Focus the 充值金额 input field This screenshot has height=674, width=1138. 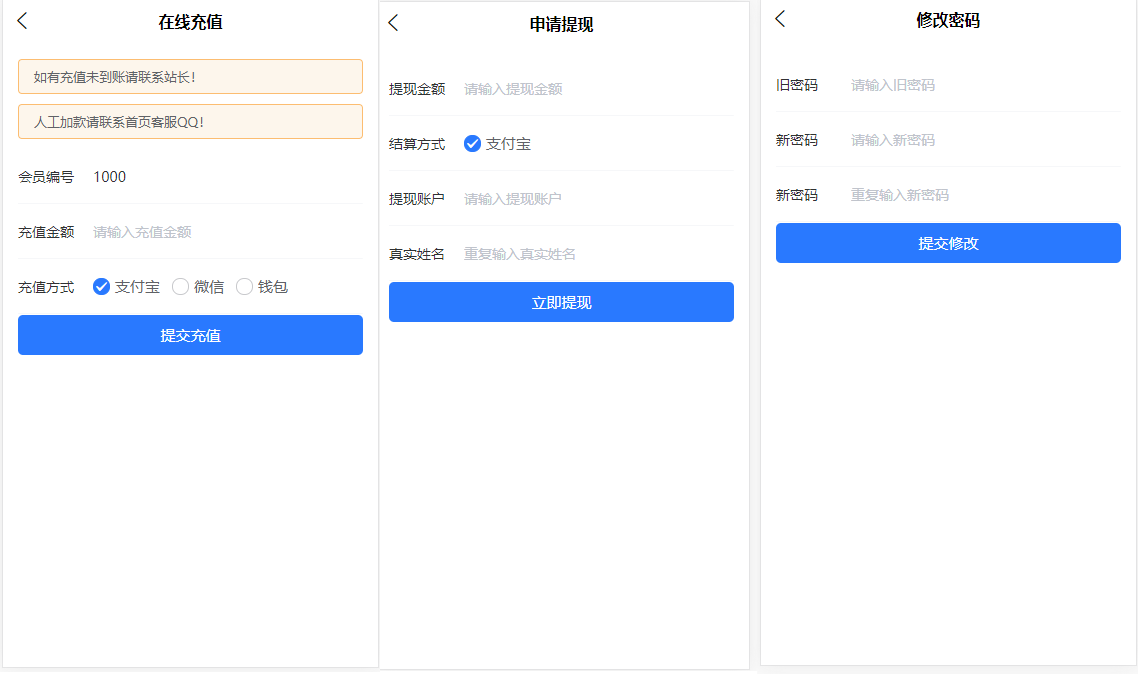(x=225, y=232)
